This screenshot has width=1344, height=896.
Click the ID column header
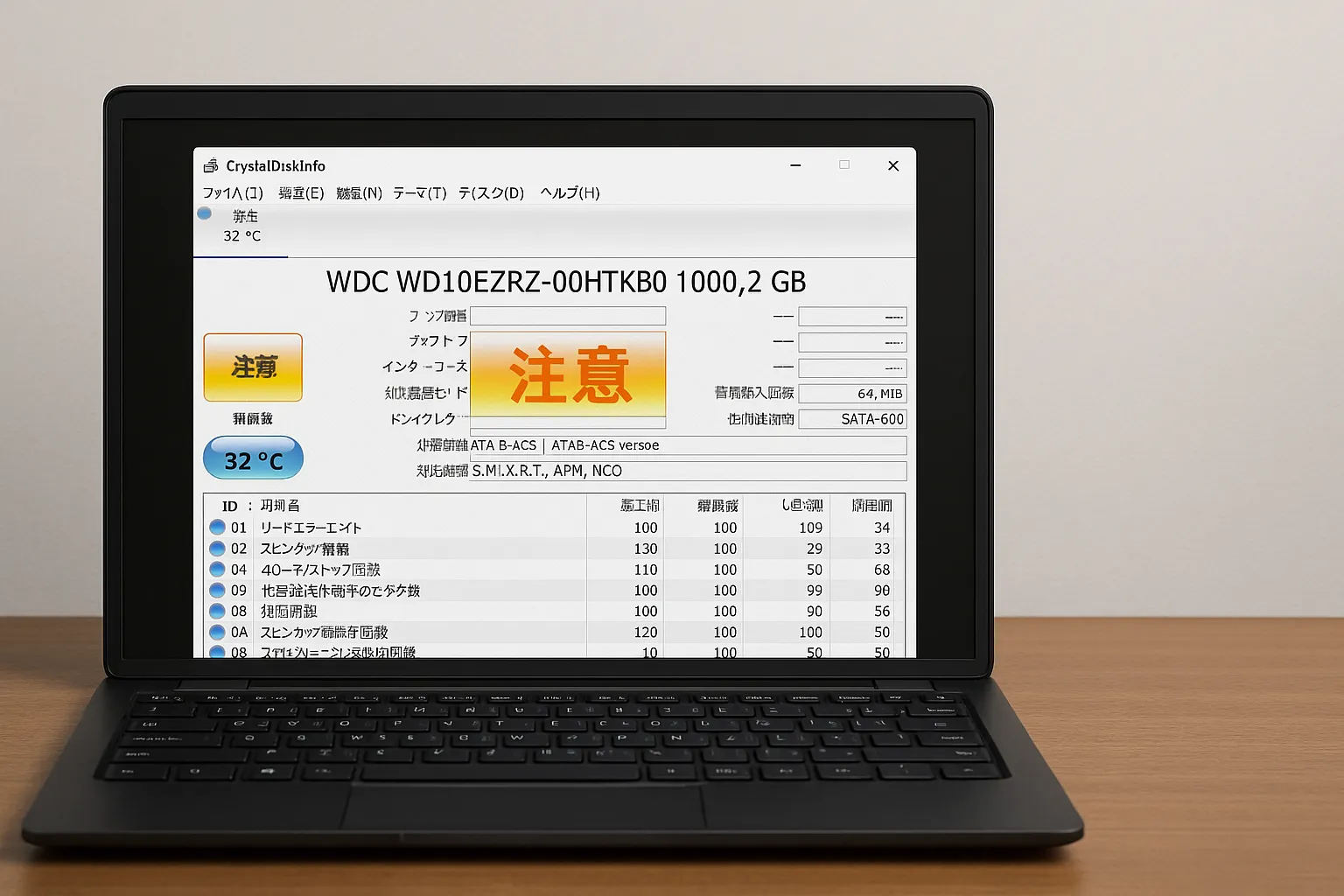pyautogui.click(x=230, y=506)
